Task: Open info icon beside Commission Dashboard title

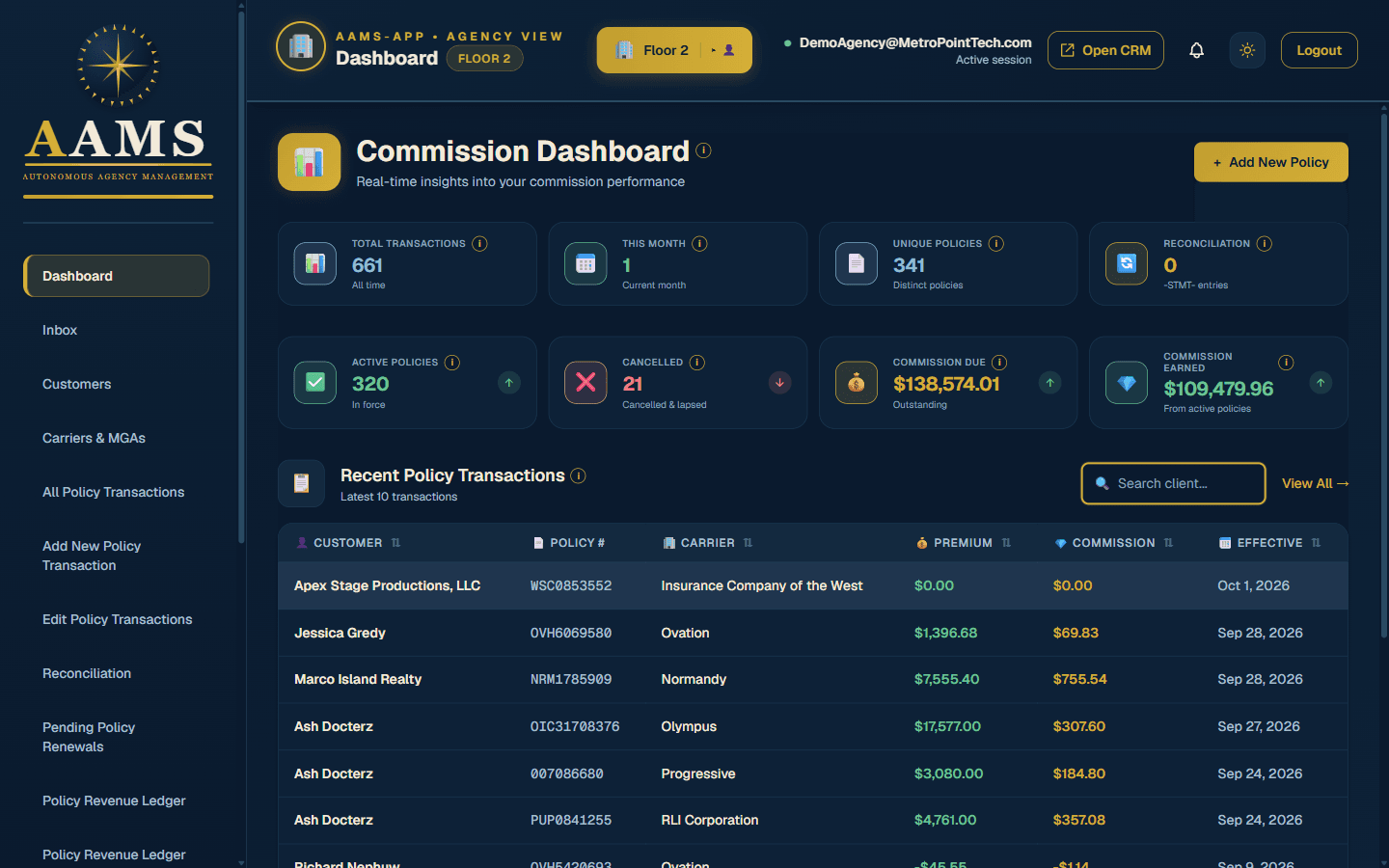Action: pyautogui.click(x=703, y=150)
